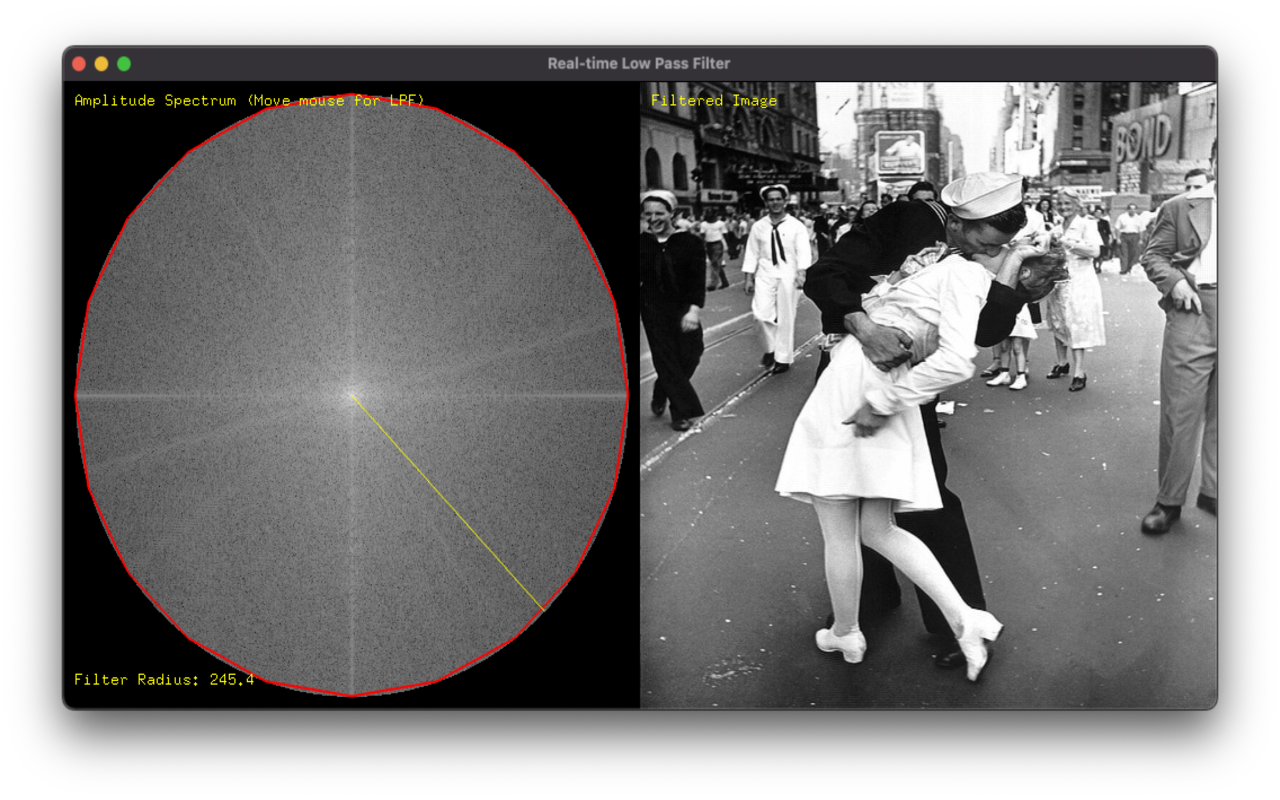The image size is (1280, 800).
Task: Maximize the window with the green button
Action: tap(124, 64)
